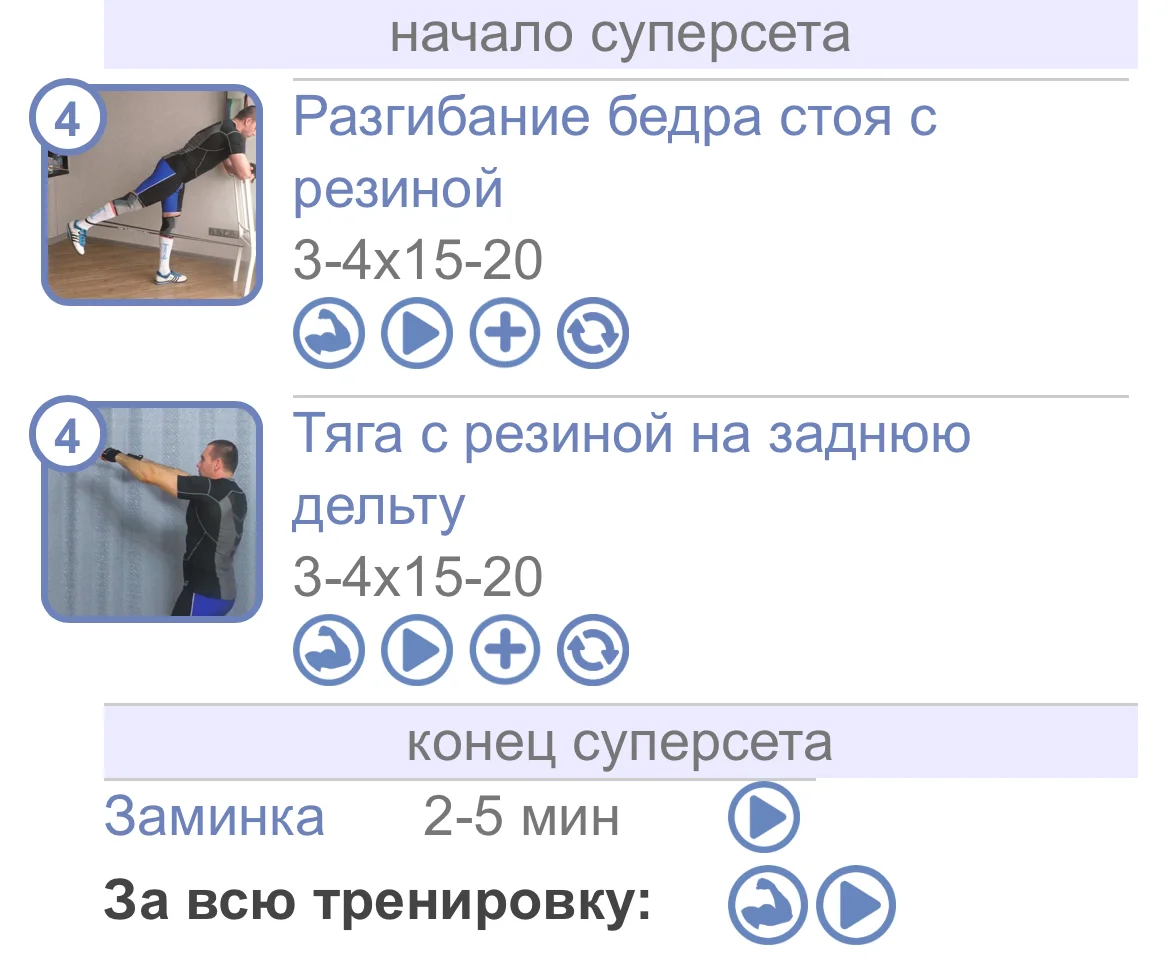Play video for Разгибание бедра стоя с резиной
This screenshot has height=970, width=1170.
tap(417, 333)
